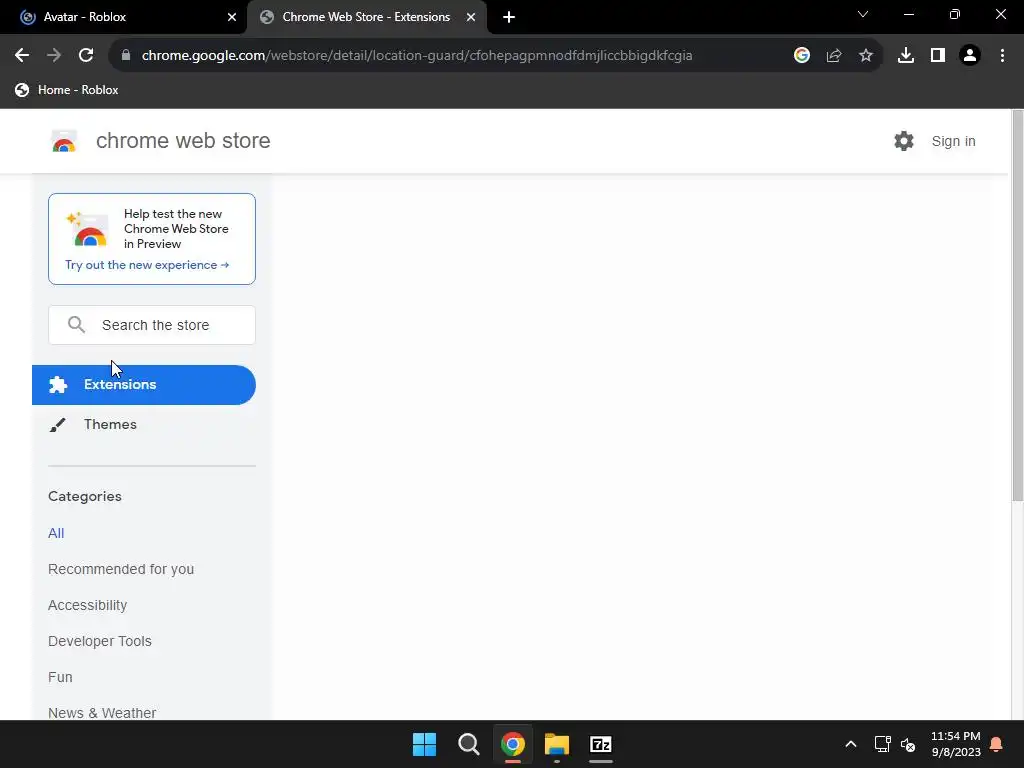The width and height of the screenshot is (1024, 768).
Task: Open the Chrome profile avatar
Action: tap(970, 56)
